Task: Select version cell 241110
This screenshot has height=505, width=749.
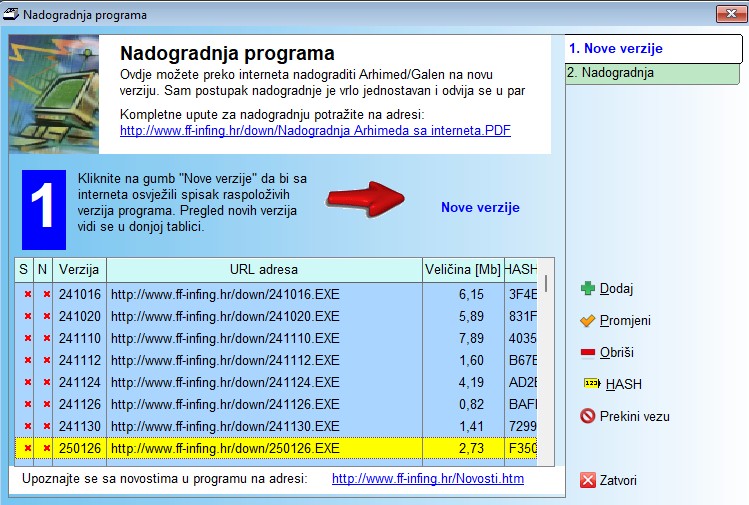Action: (x=79, y=338)
